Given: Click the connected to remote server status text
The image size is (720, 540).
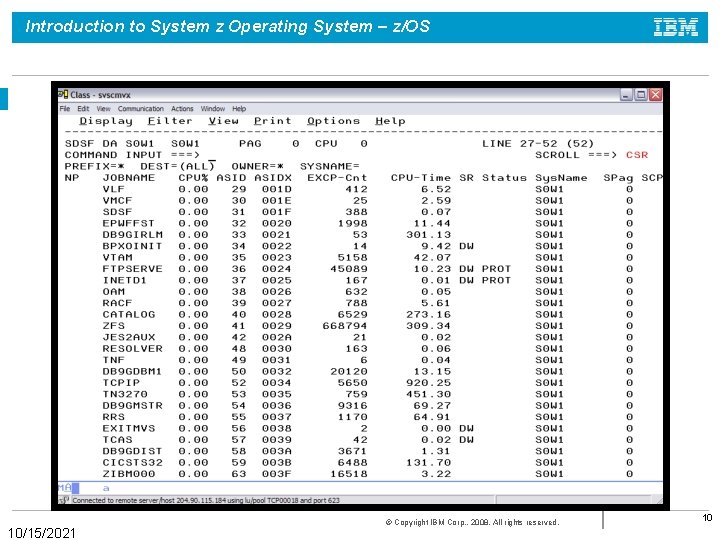Looking at the screenshot, I should [206, 500].
